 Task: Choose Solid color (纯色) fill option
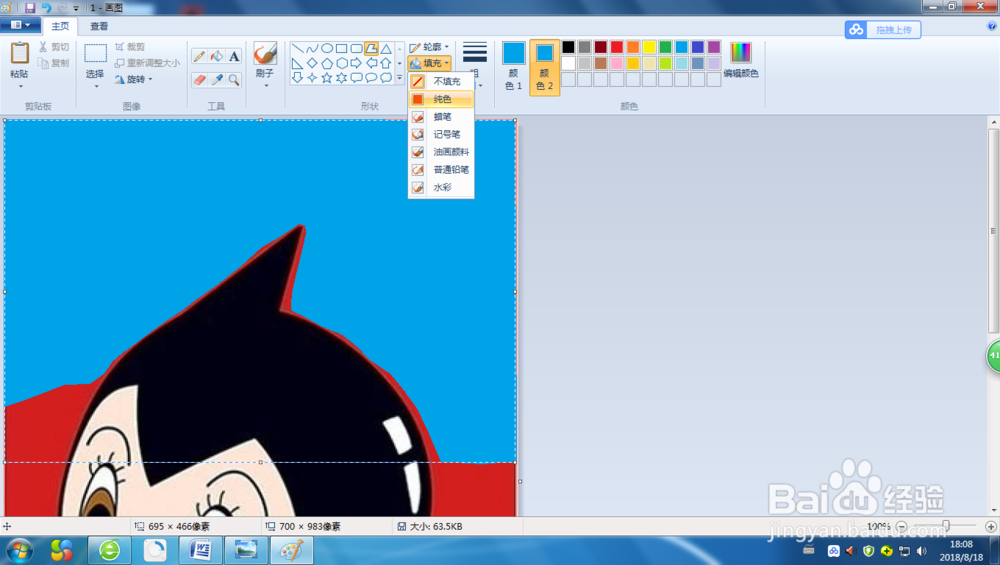[x=441, y=99]
